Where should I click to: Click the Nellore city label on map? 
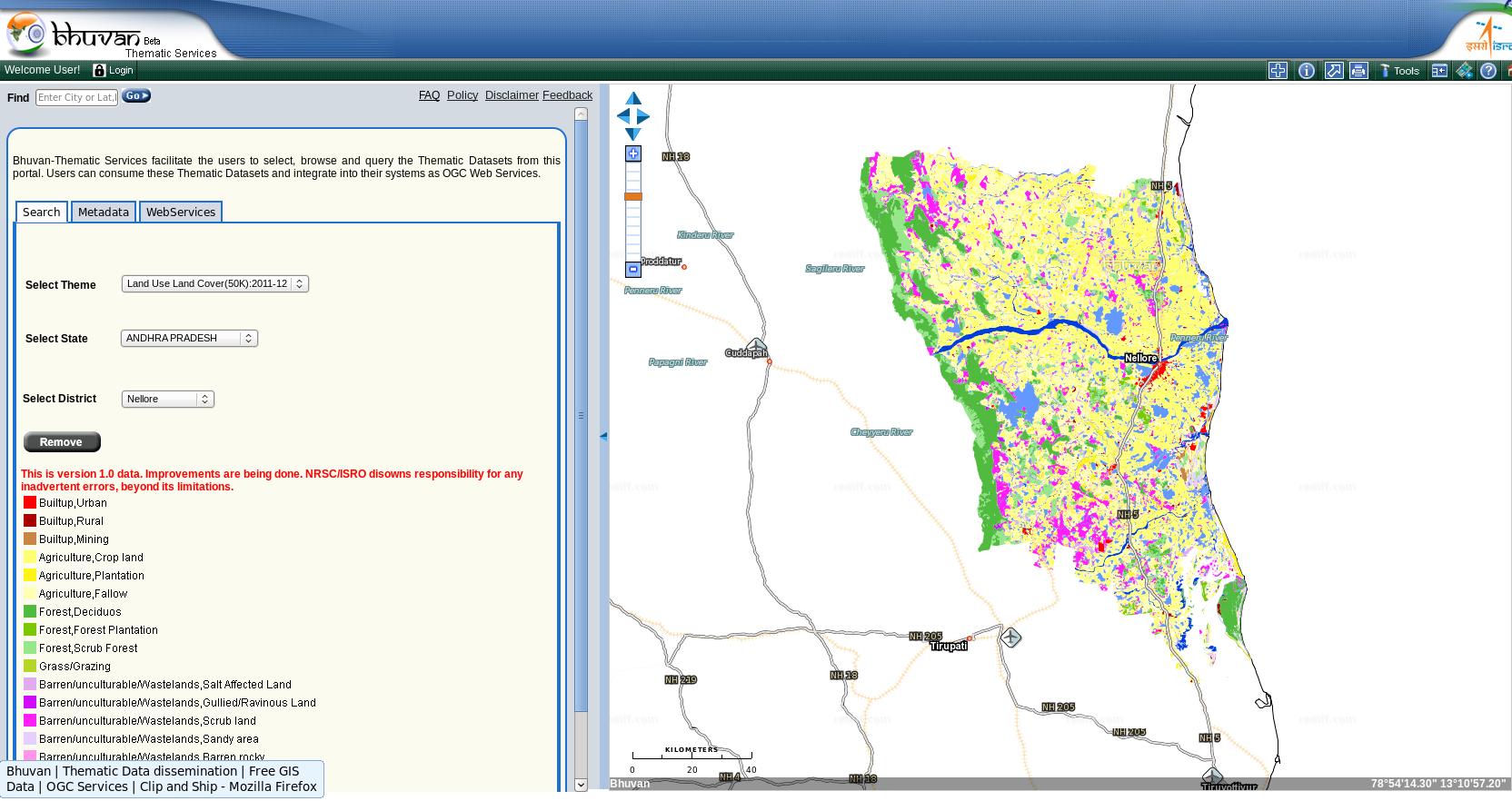(x=1141, y=358)
